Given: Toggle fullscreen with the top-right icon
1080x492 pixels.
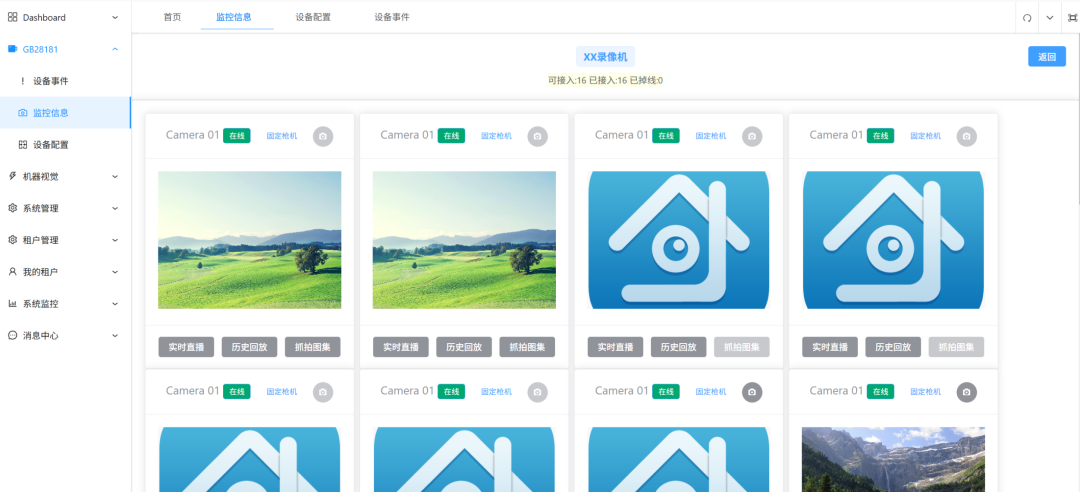Looking at the screenshot, I should pos(1072,18).
